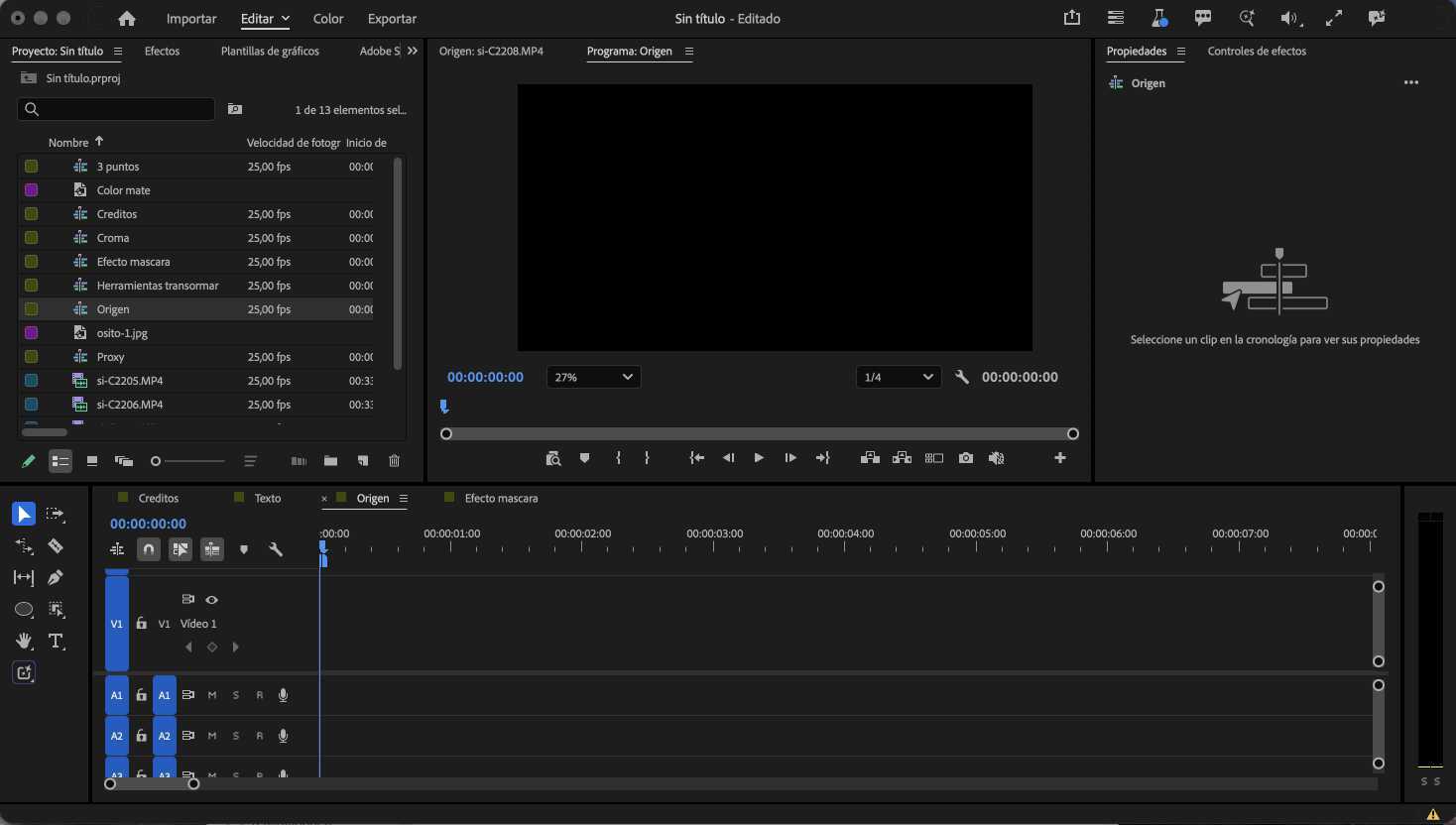
Task: Add a marker in program monitor
Action: pos(585,458)
